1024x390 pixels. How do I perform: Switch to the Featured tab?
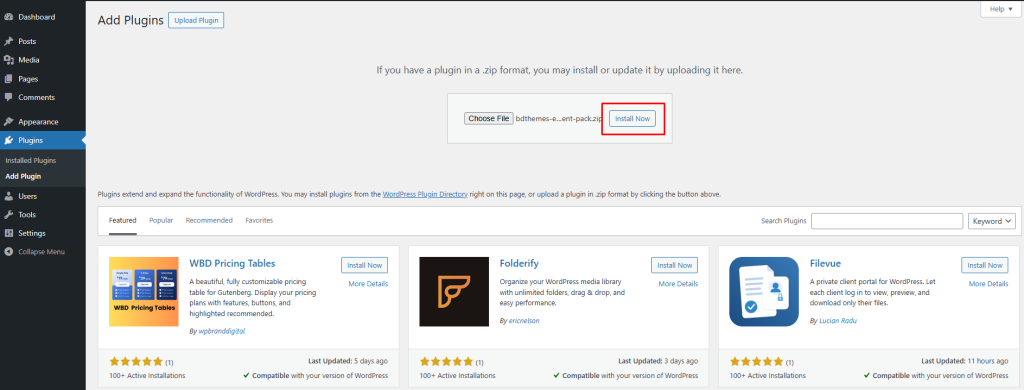[122, 221]
